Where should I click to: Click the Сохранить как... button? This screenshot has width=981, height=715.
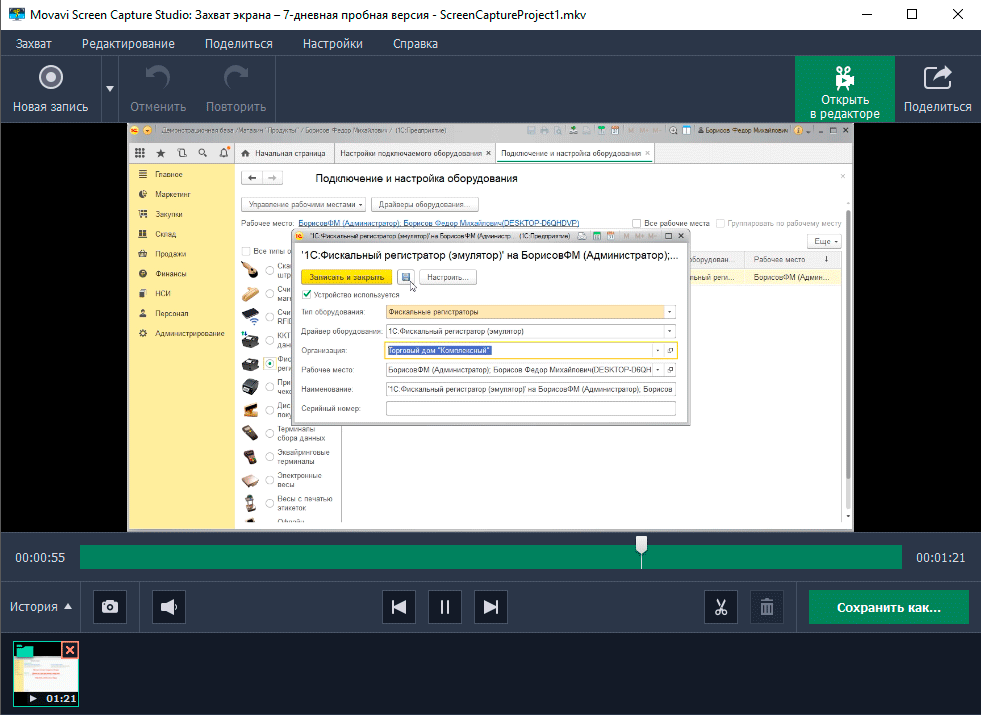[x=888, y=606]
